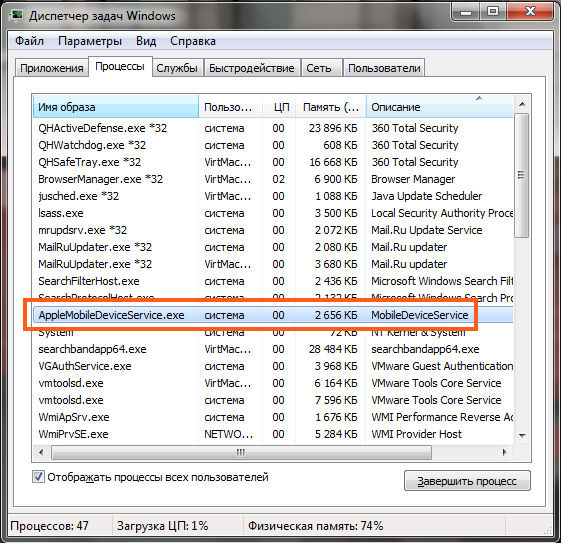Close the Task Manager window

530,12
